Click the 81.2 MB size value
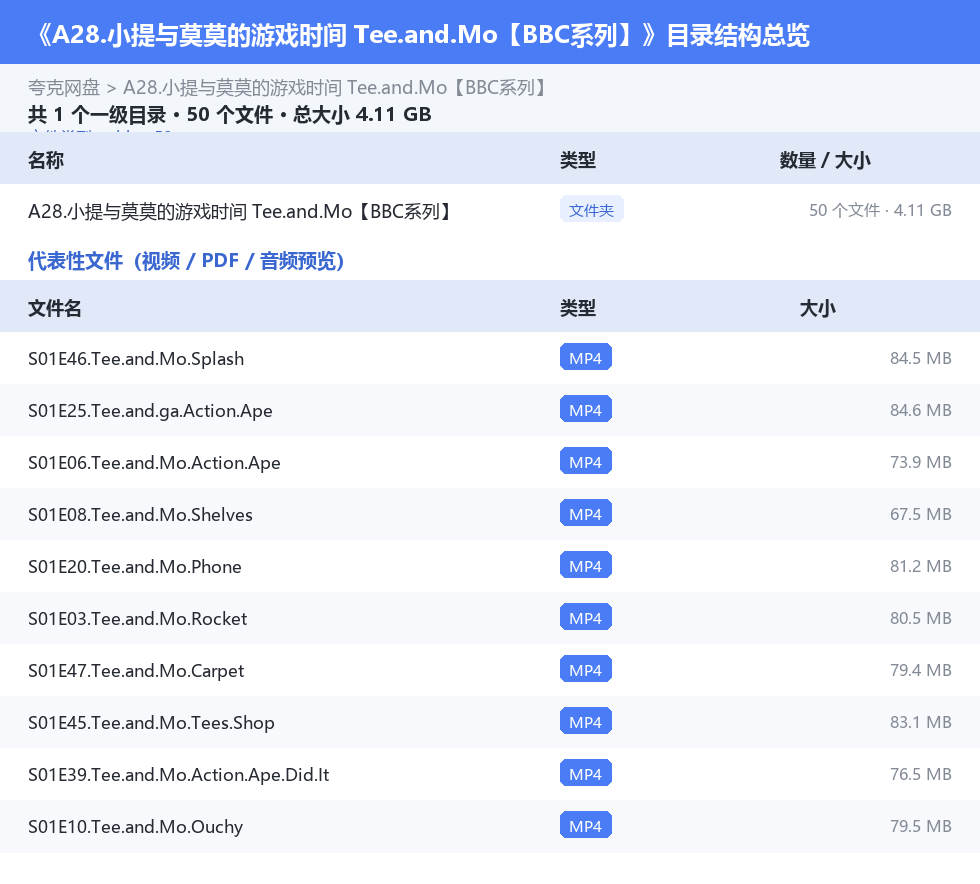This screenshot has width=980, height=884. click(921, 566)
